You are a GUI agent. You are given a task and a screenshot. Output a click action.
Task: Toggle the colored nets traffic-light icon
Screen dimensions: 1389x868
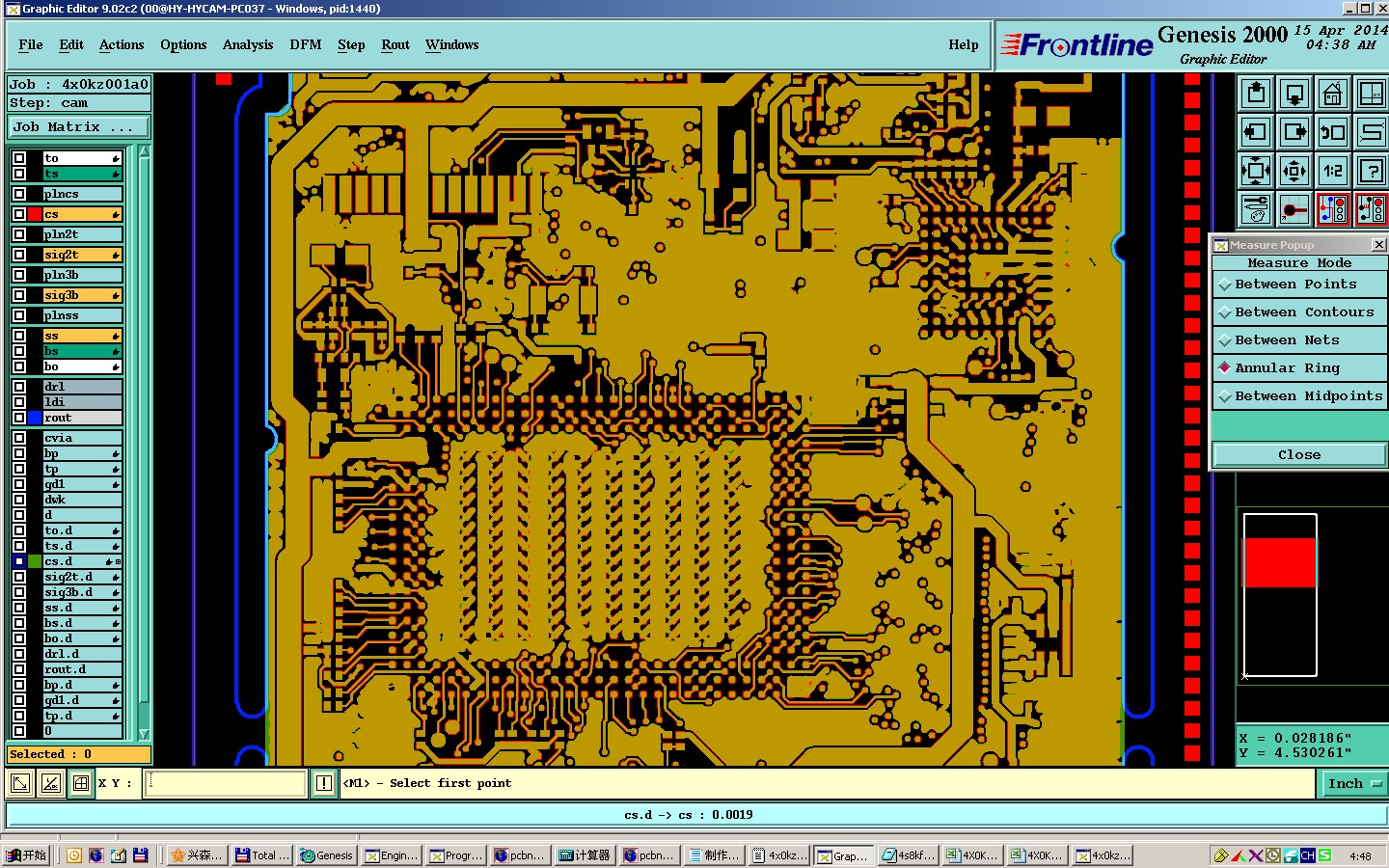tap(1333, 209)
